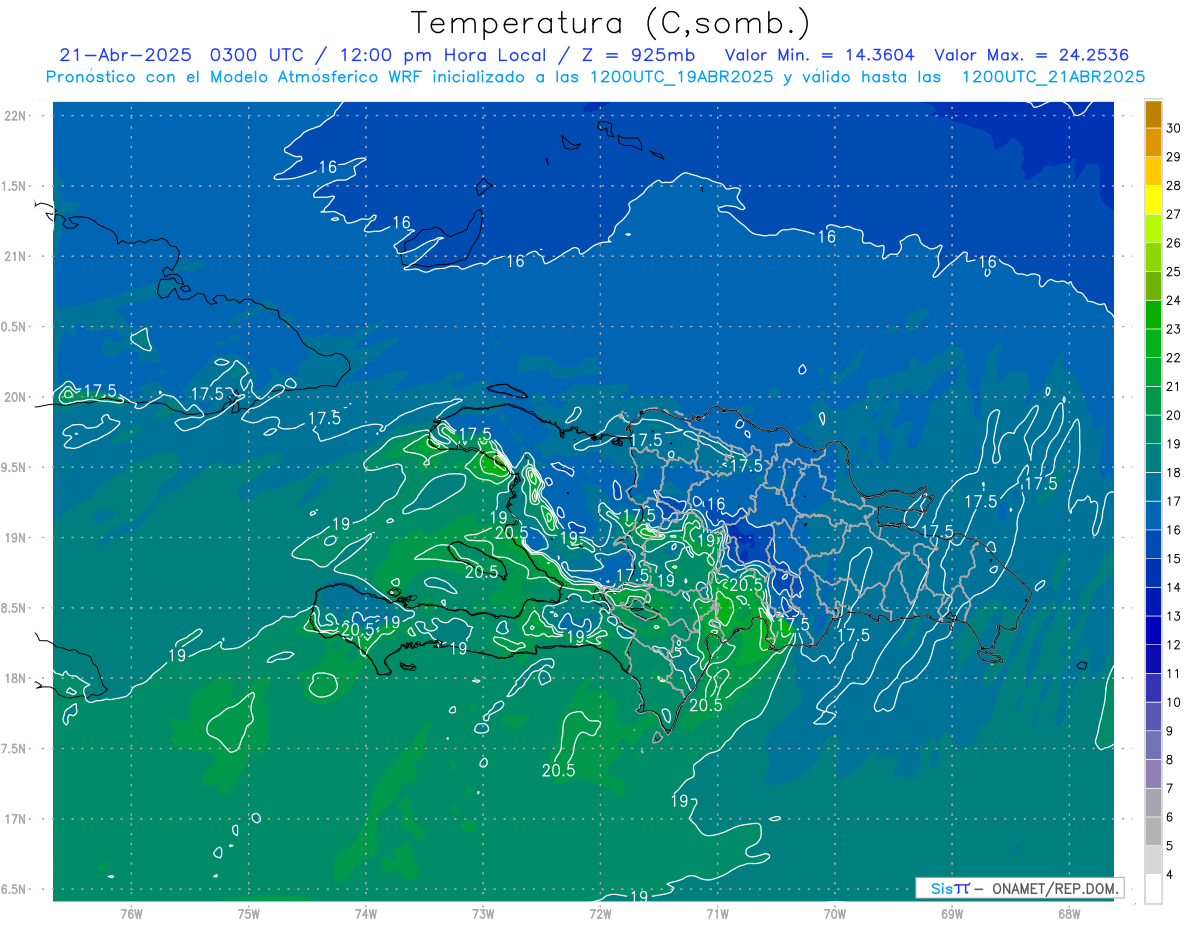Click the "20N" latitude axis label
Viewport: 1200px width, 927px height.
16,397
